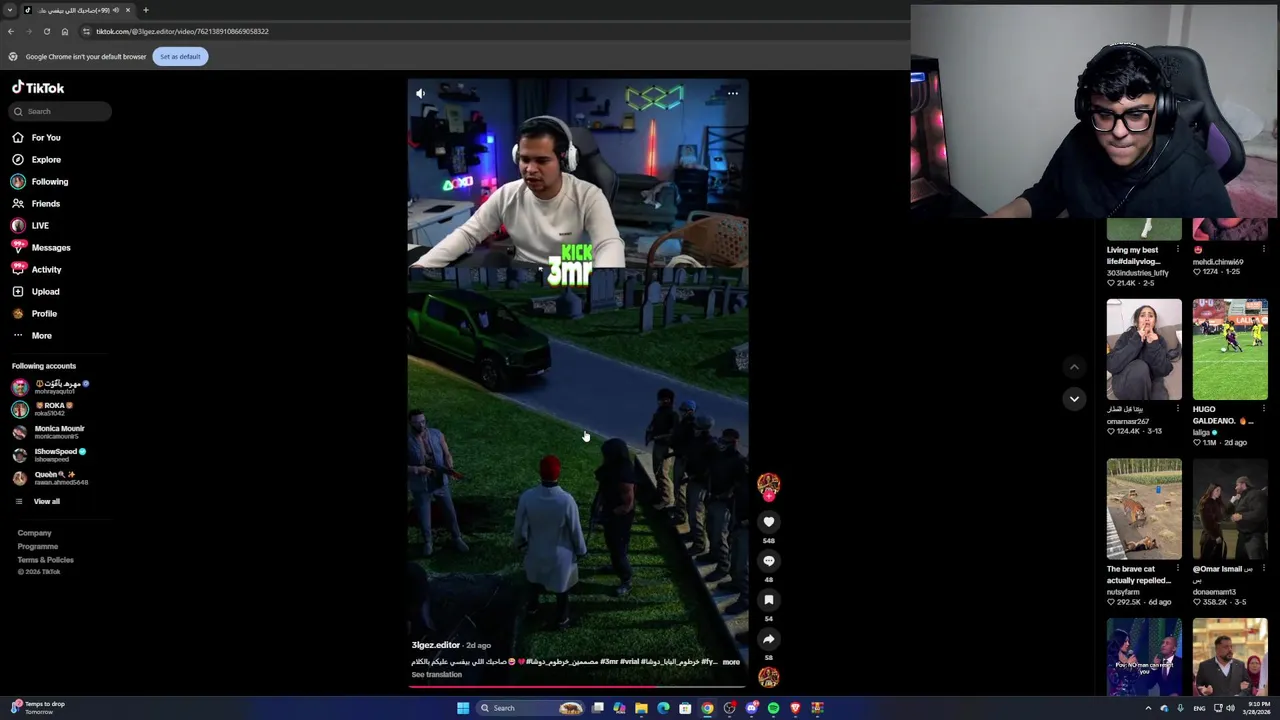Click the Upload plus icon

pyautogui.click(x=18, y=291)
